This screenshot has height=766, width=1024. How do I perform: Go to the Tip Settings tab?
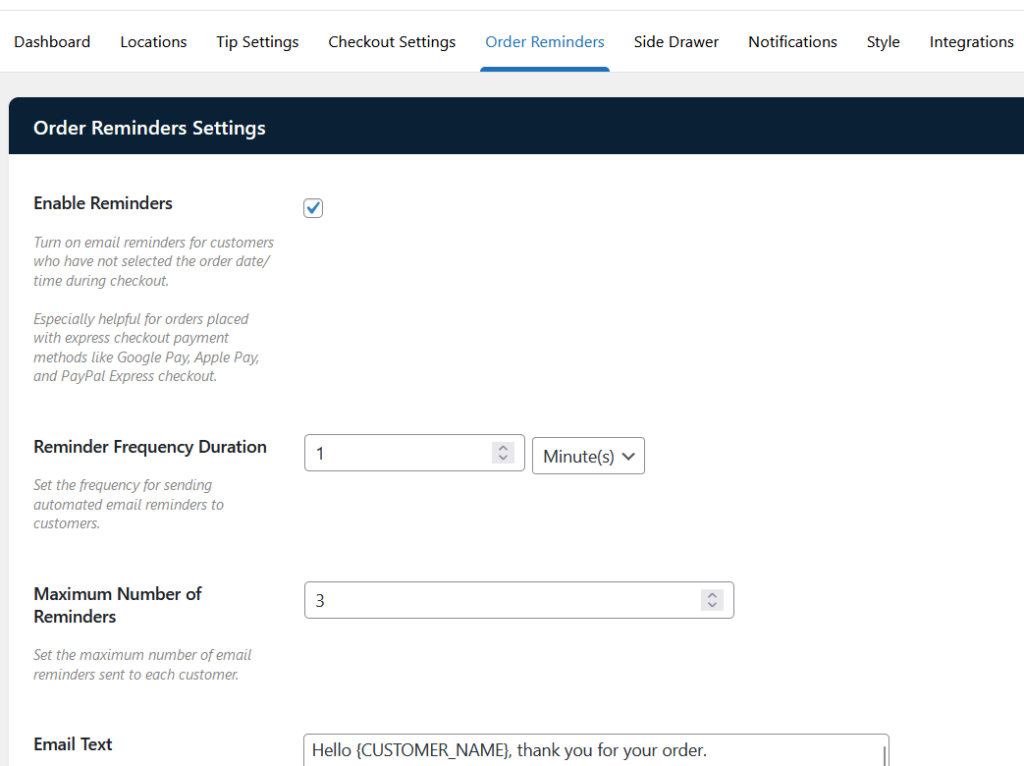click(x=257, y=42)
